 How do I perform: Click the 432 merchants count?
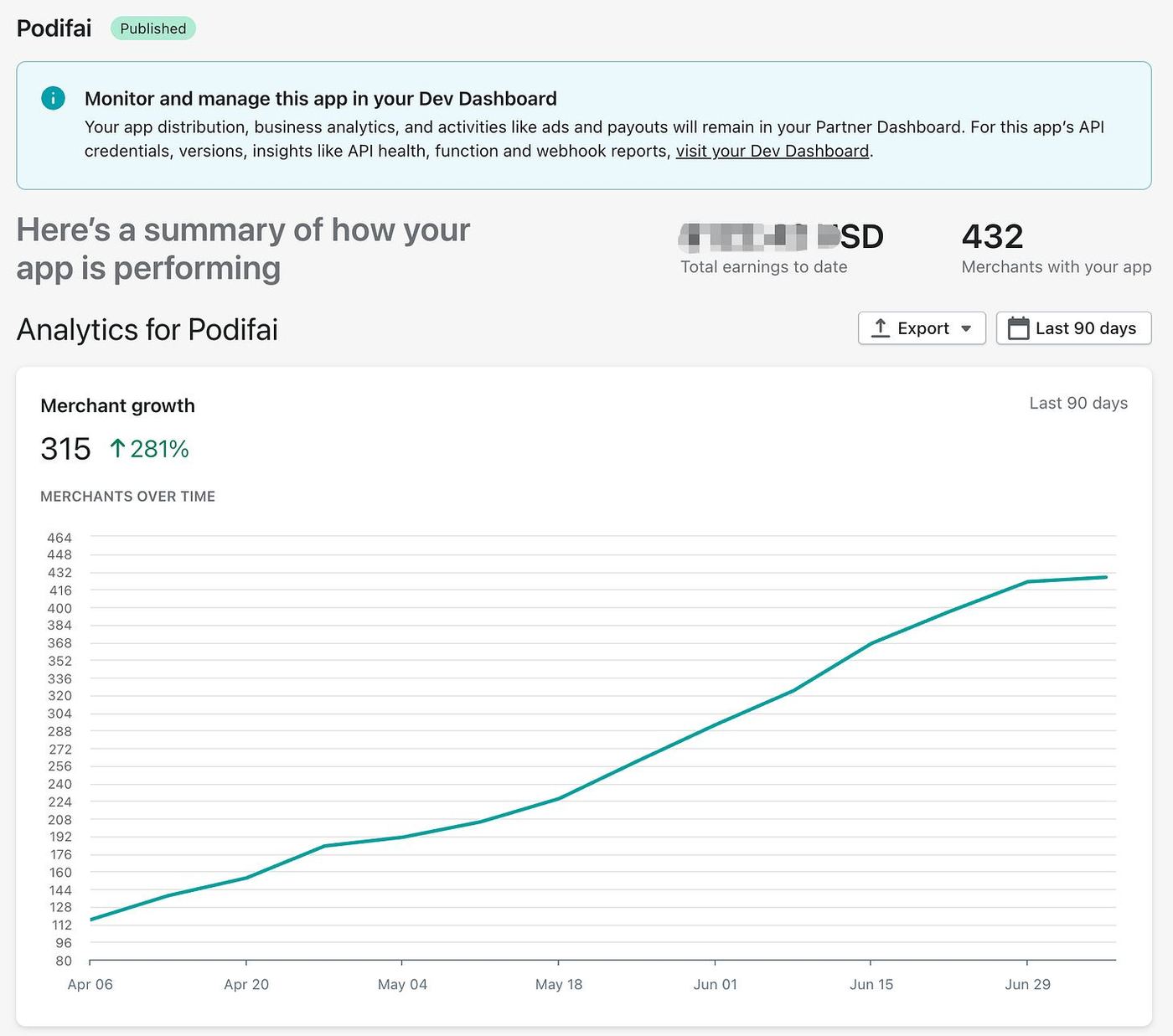[992, 236]
